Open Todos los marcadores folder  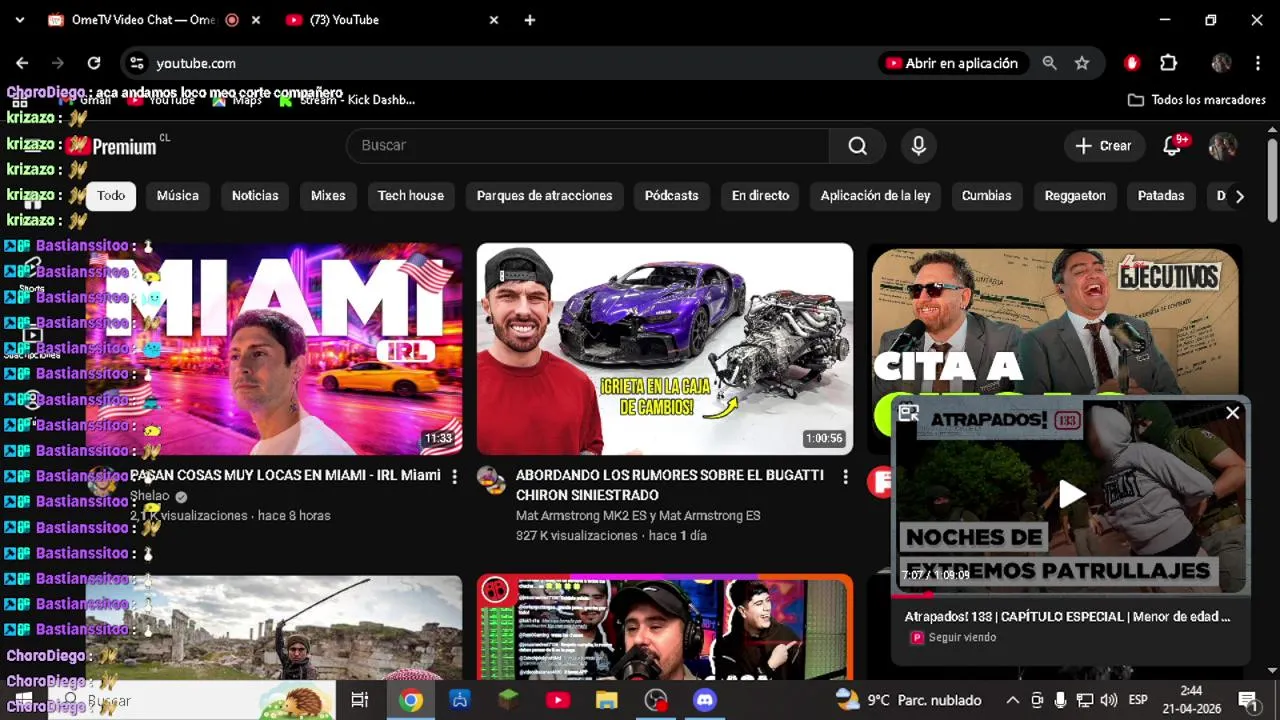coord(1197,100)
